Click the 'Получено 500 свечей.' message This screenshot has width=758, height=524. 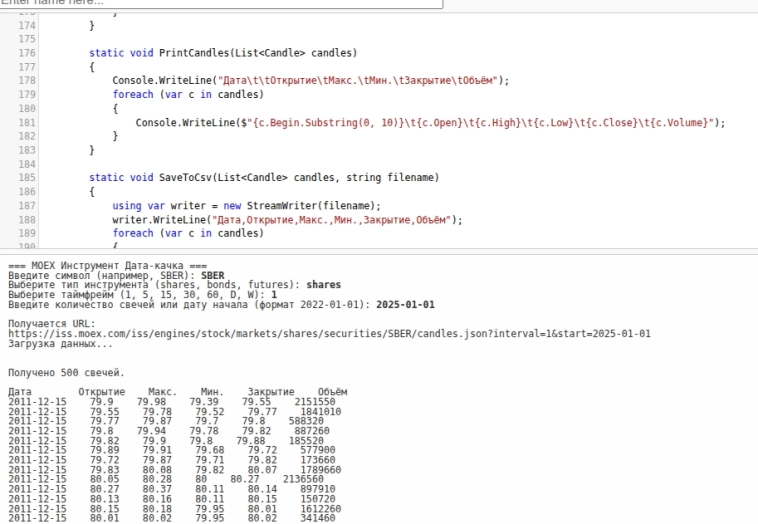point(66,372)
